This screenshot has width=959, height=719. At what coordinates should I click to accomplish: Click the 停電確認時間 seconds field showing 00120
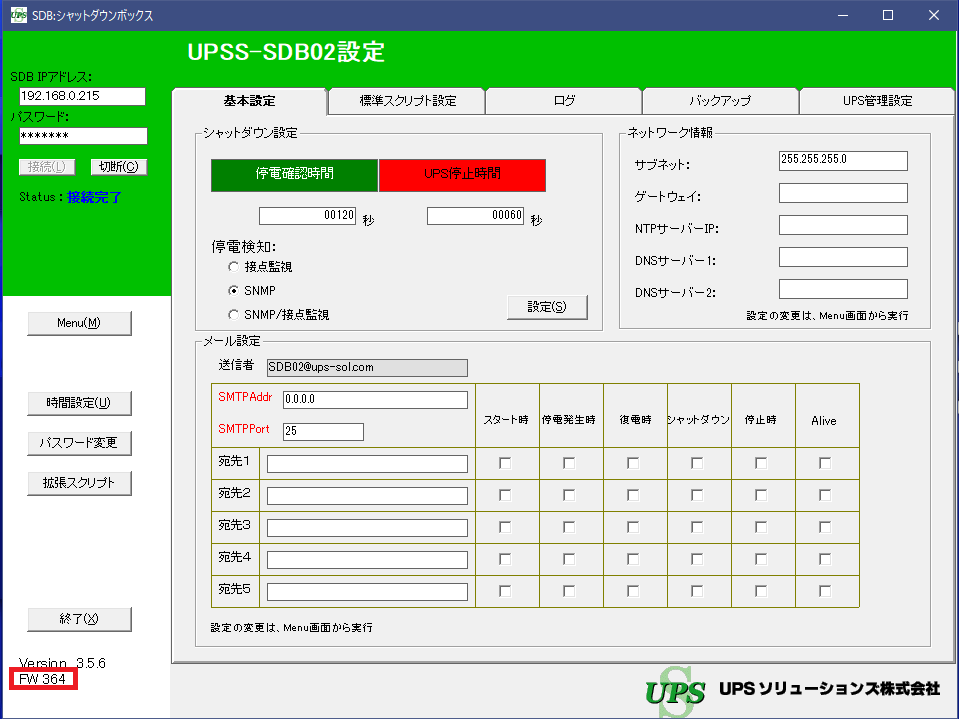[307, 216]
